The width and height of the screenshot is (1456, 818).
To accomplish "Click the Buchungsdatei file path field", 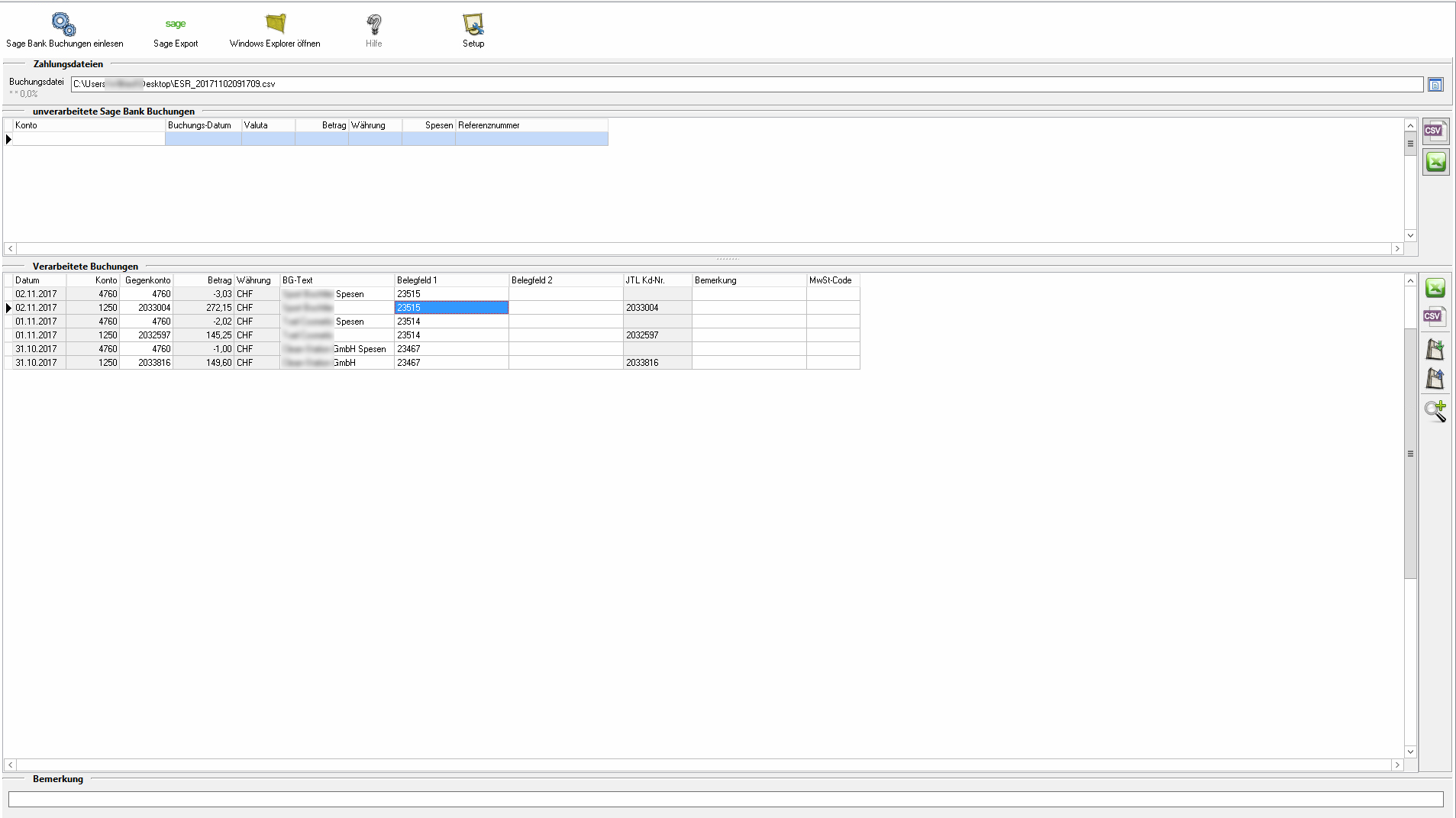I will click(747, 84).
